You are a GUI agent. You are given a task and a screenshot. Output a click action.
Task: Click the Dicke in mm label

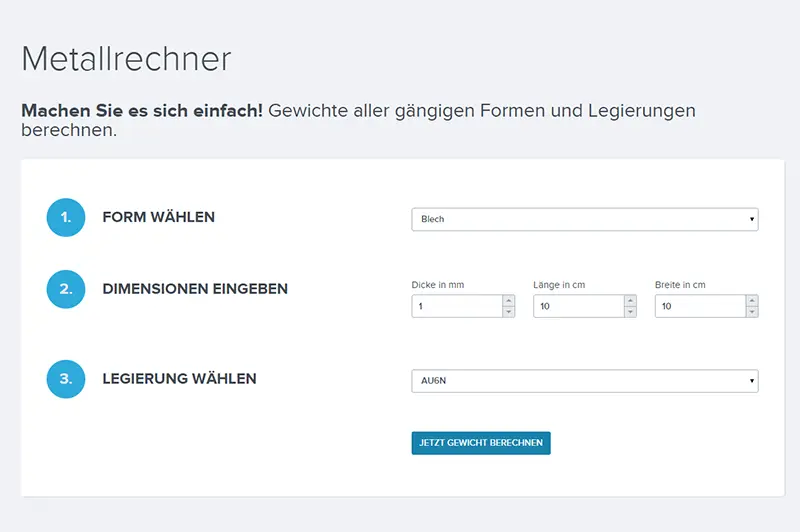coord(438,285)
